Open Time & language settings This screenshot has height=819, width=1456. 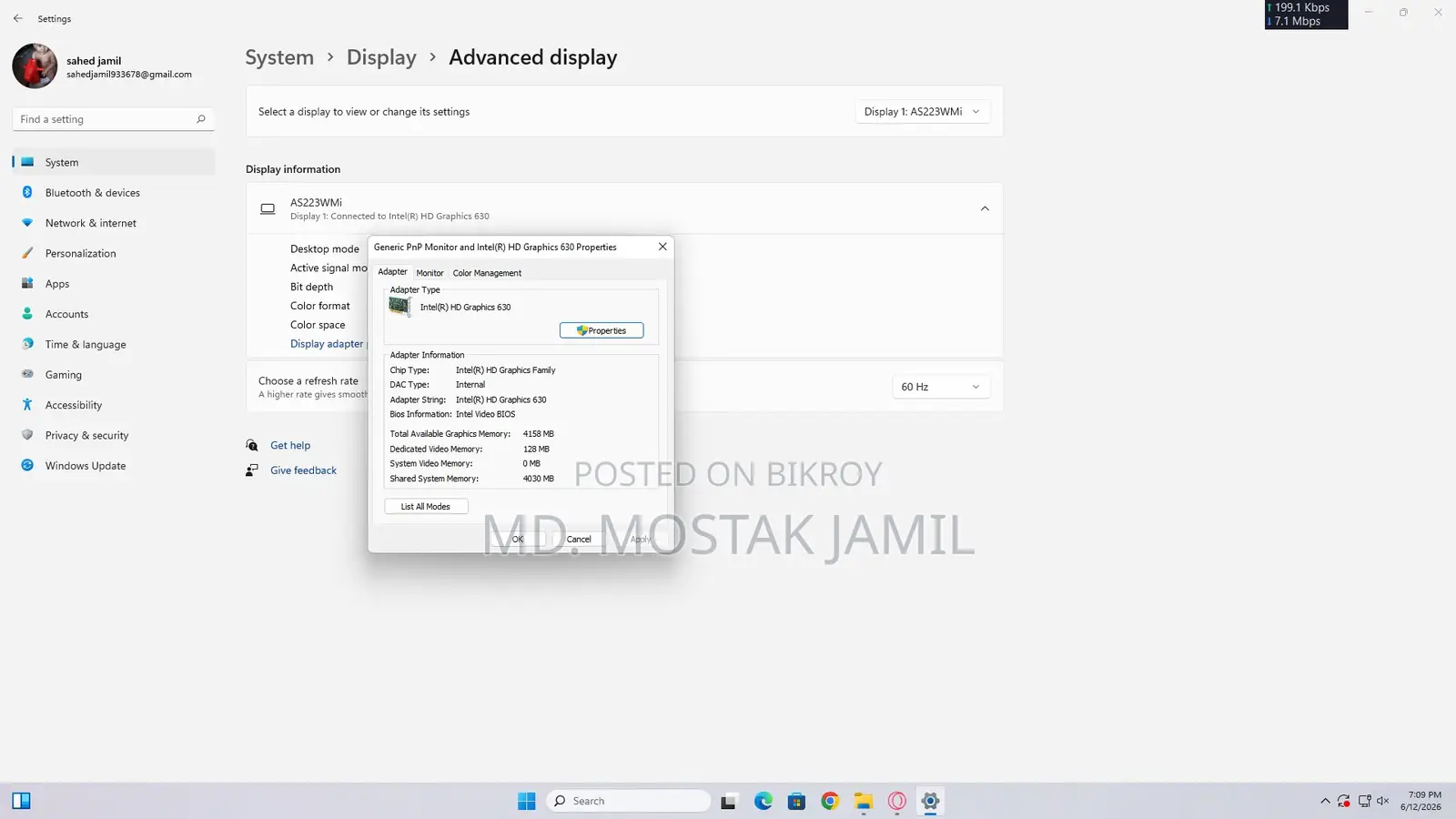coord(114,344)
